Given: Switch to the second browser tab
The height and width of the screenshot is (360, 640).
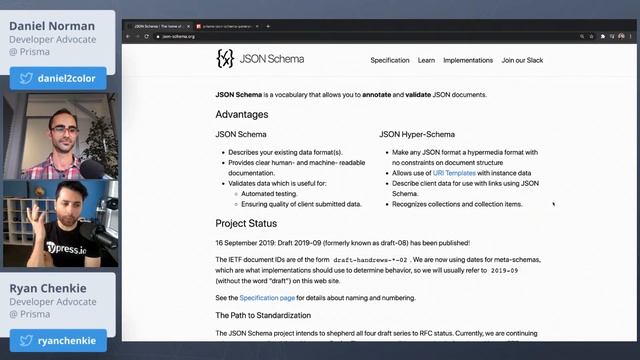Looking at the screenshot, I should pyautogui.click(x=227, y=27).
